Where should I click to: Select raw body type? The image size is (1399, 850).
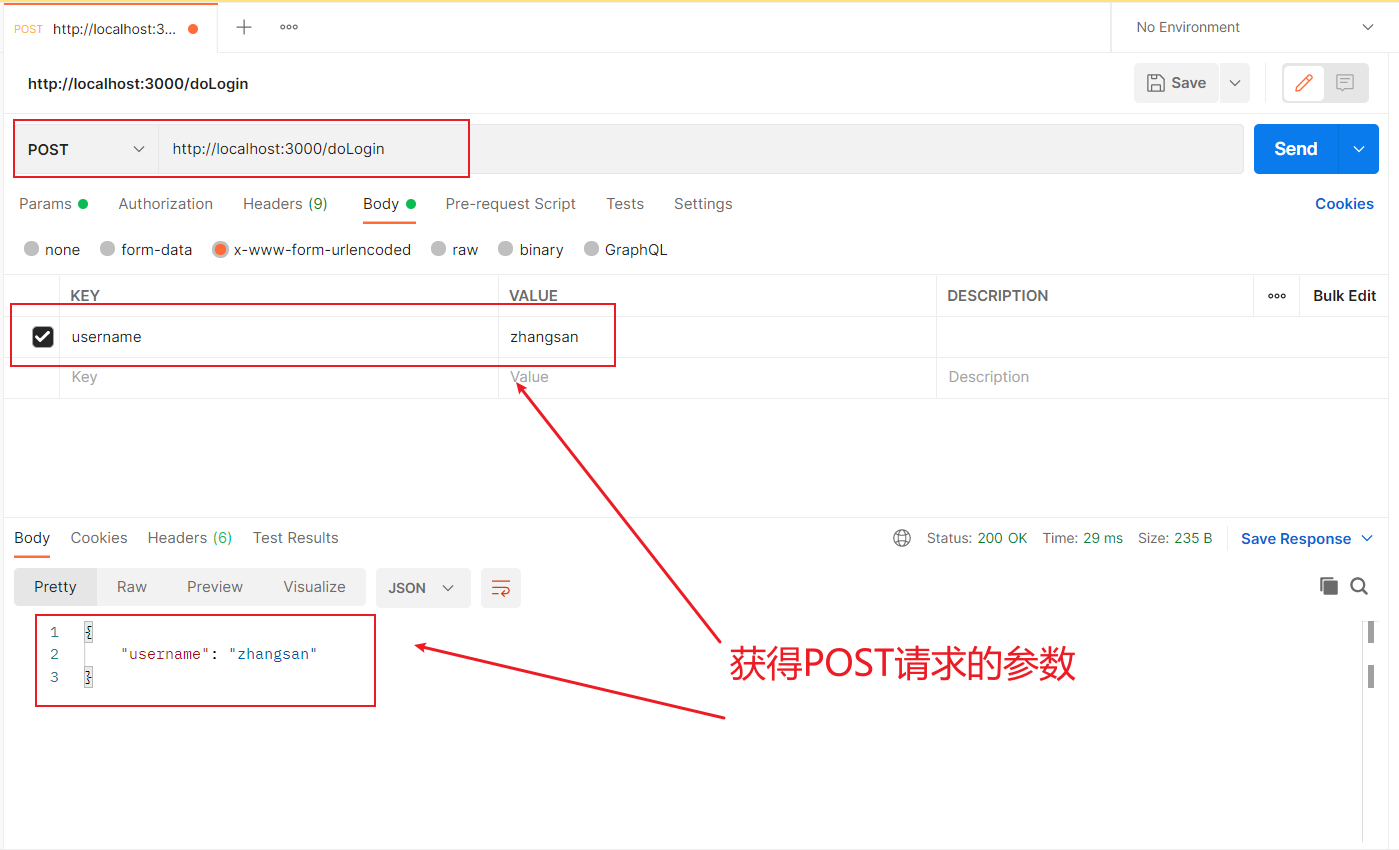click(455, 250)
